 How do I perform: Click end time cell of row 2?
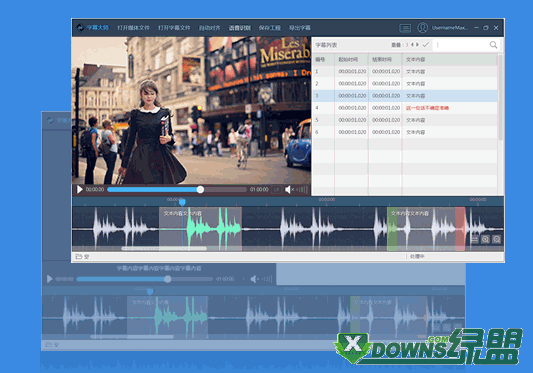pos(386,84)
